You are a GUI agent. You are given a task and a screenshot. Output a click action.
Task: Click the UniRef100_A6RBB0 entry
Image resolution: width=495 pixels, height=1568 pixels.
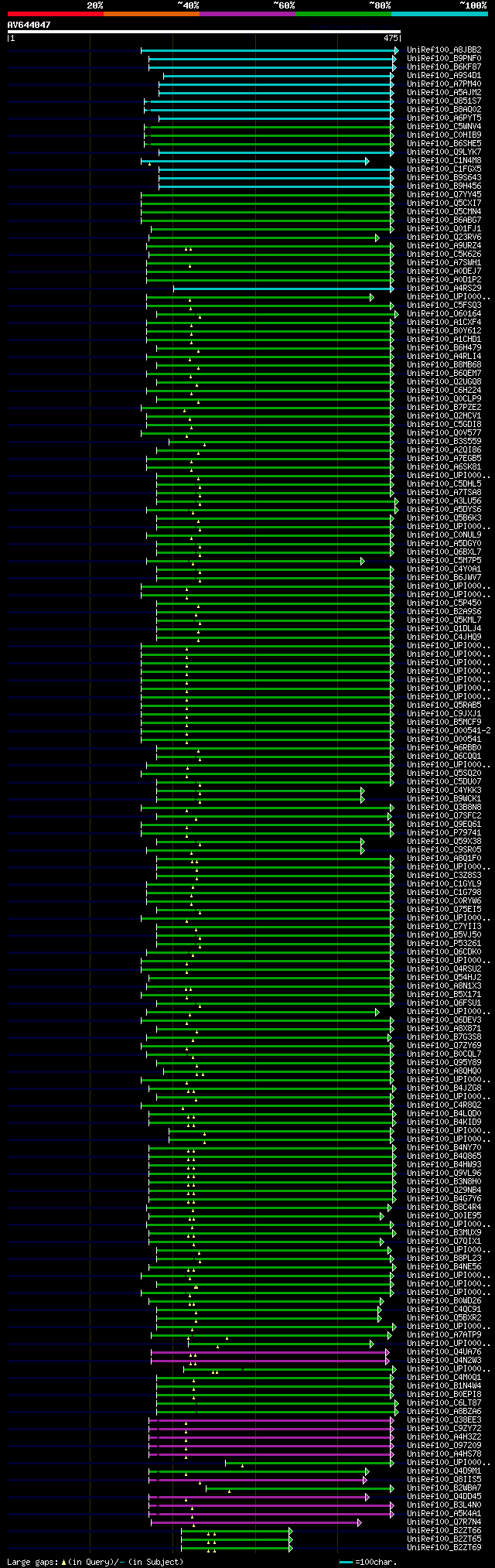[x=444, y=747]
